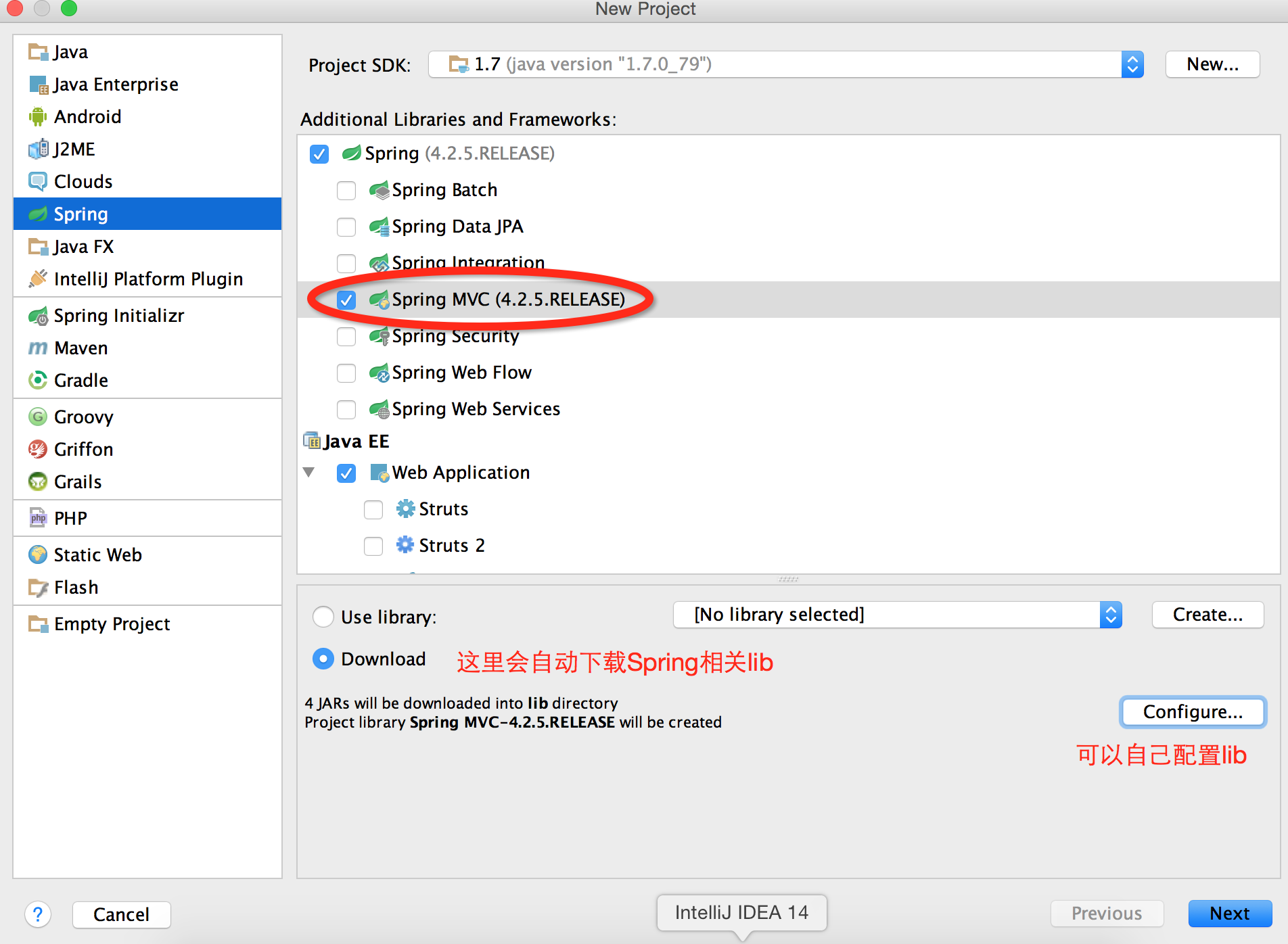Click the Spring Integration label
This screenshot has height=944, width=1288.
point(468,263)
